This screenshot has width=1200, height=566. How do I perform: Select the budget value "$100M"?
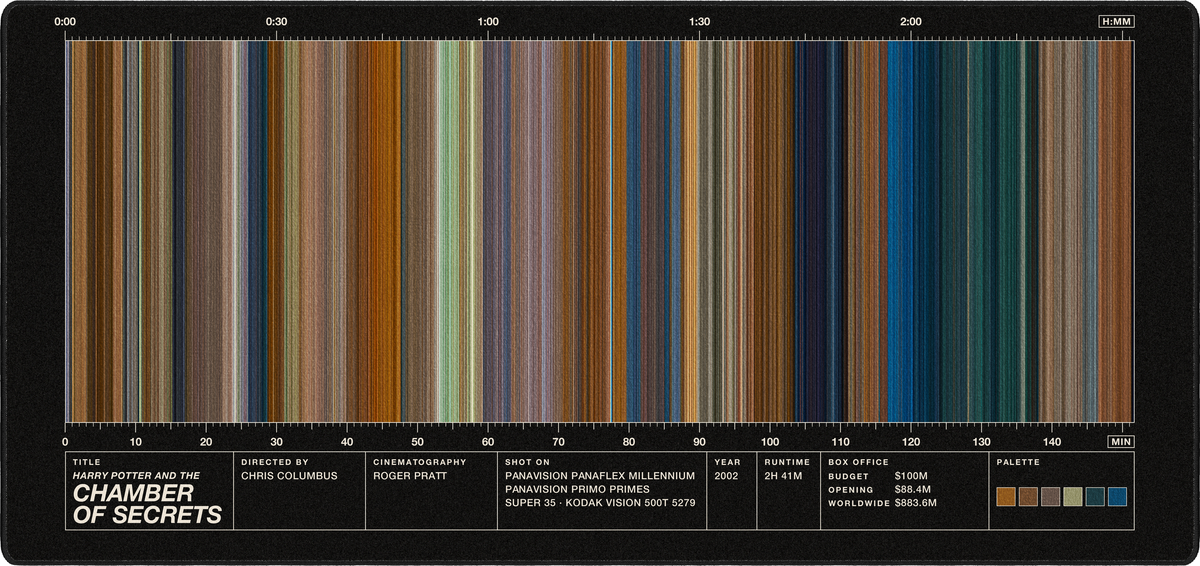[x=912, y=476]
